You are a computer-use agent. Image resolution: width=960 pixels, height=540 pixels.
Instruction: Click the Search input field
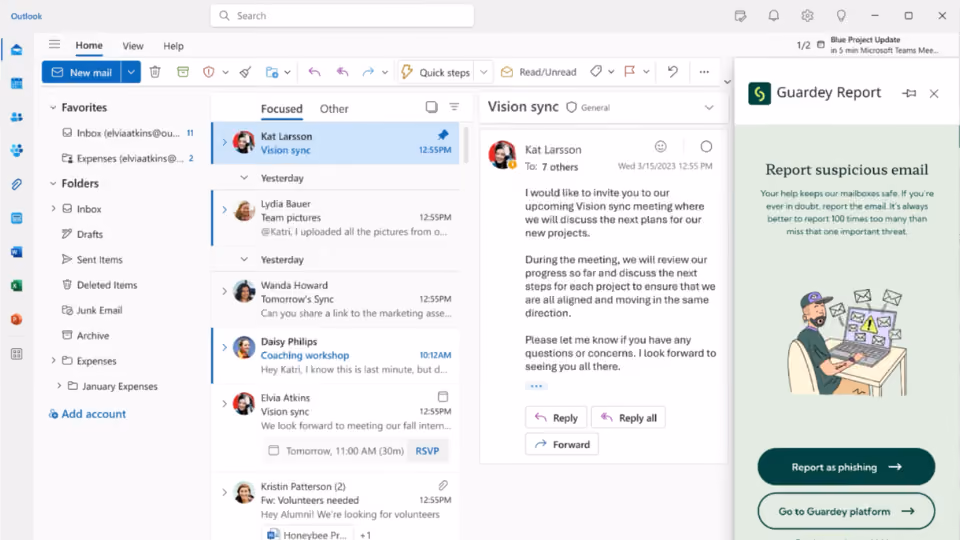(342, 15)
